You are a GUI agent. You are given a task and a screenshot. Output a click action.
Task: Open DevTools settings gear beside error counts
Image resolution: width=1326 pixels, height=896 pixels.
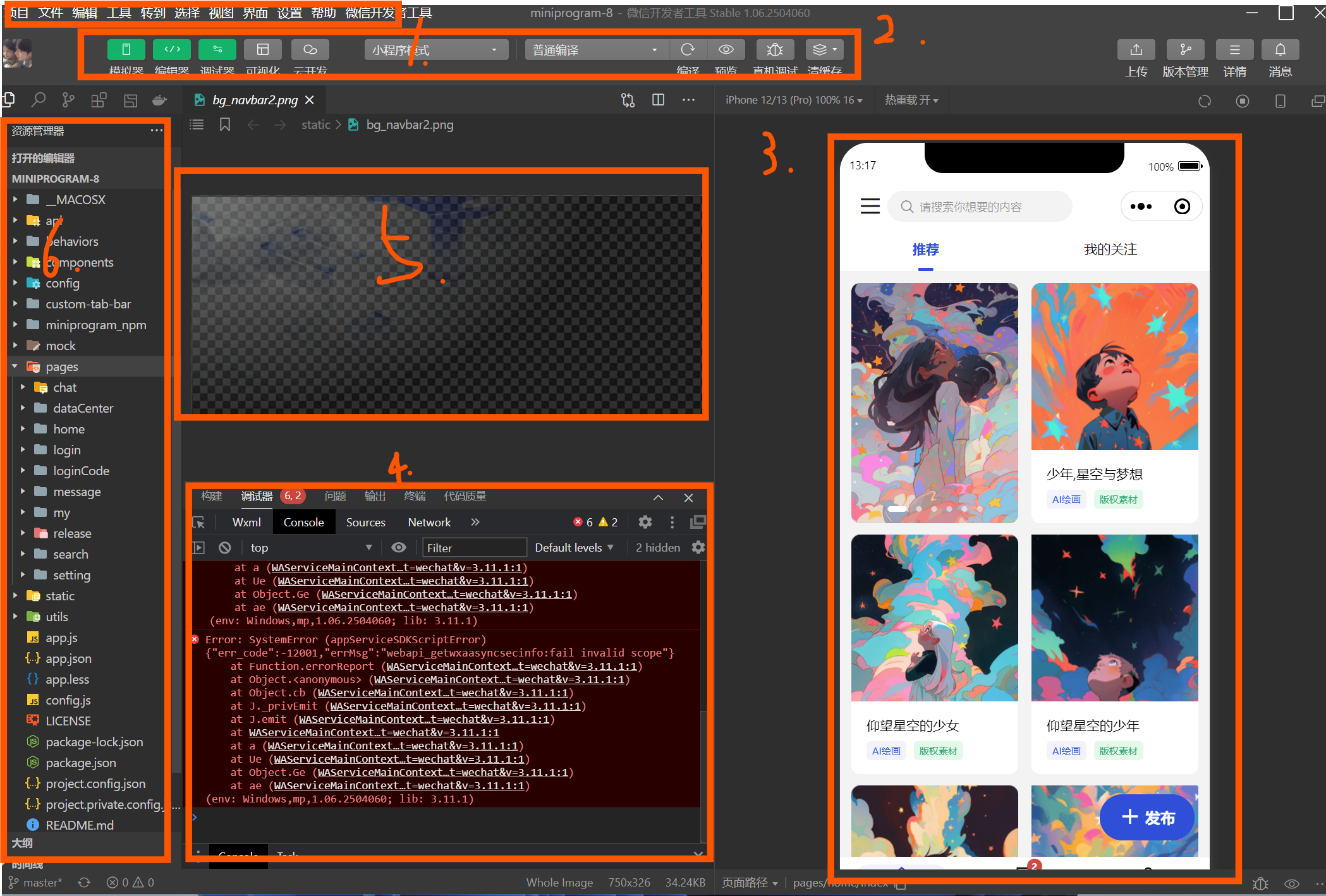645,522
